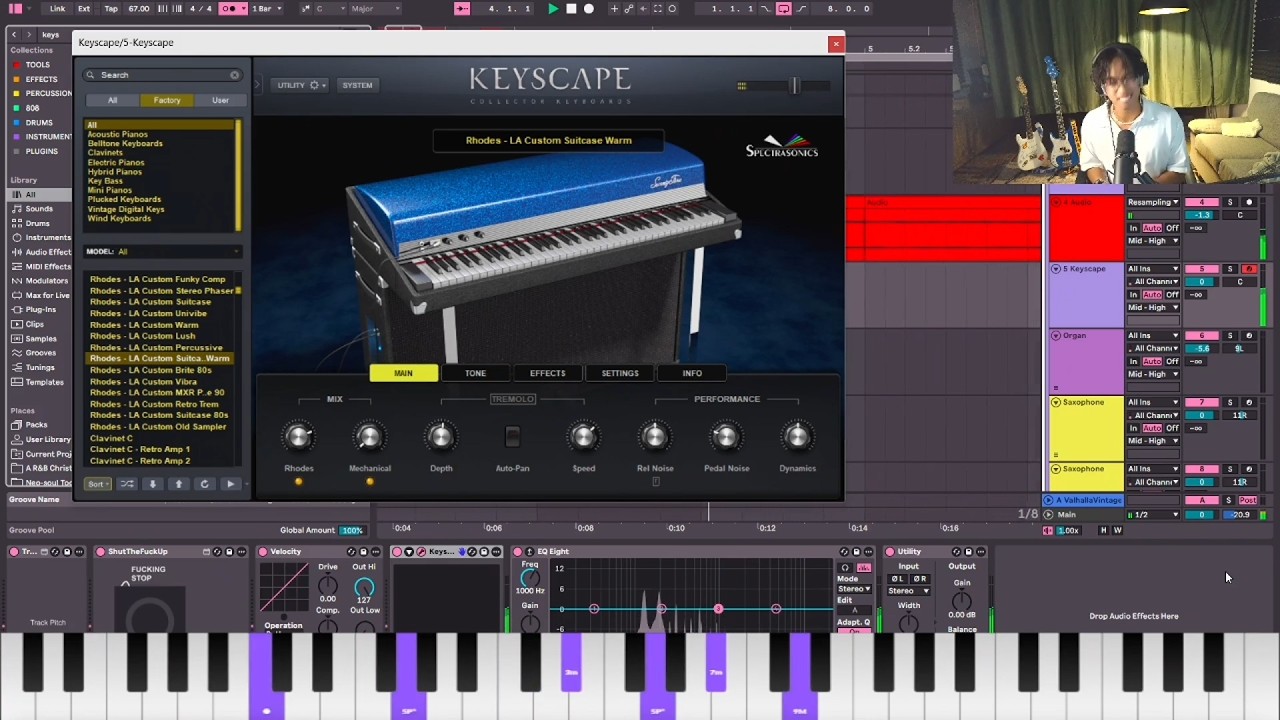
Task: Step to the next patch with down arrow
Action: (152, 484)
